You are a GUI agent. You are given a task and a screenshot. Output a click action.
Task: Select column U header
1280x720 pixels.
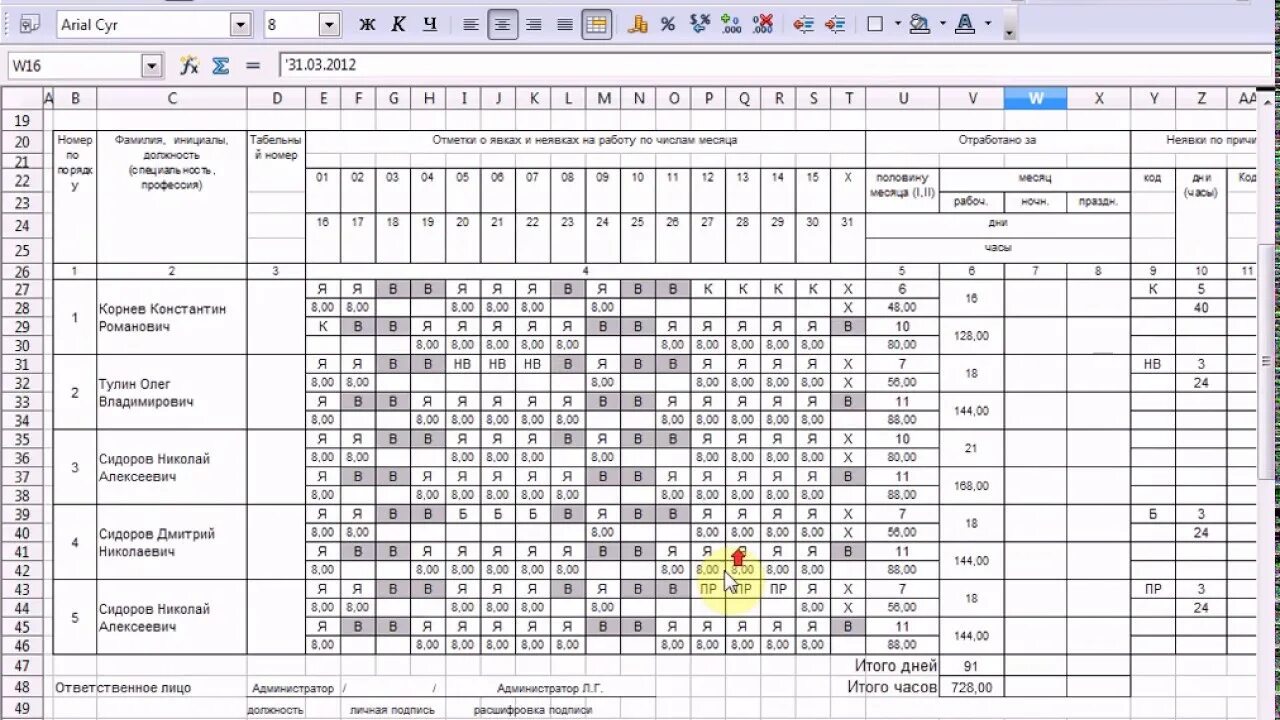[x=903, y=98]
